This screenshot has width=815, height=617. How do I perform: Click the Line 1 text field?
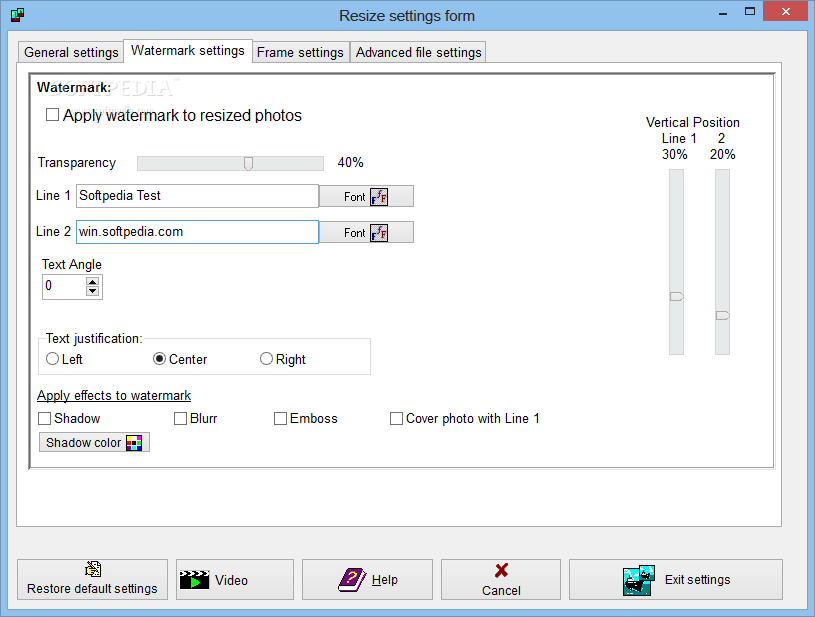[198, 196]
